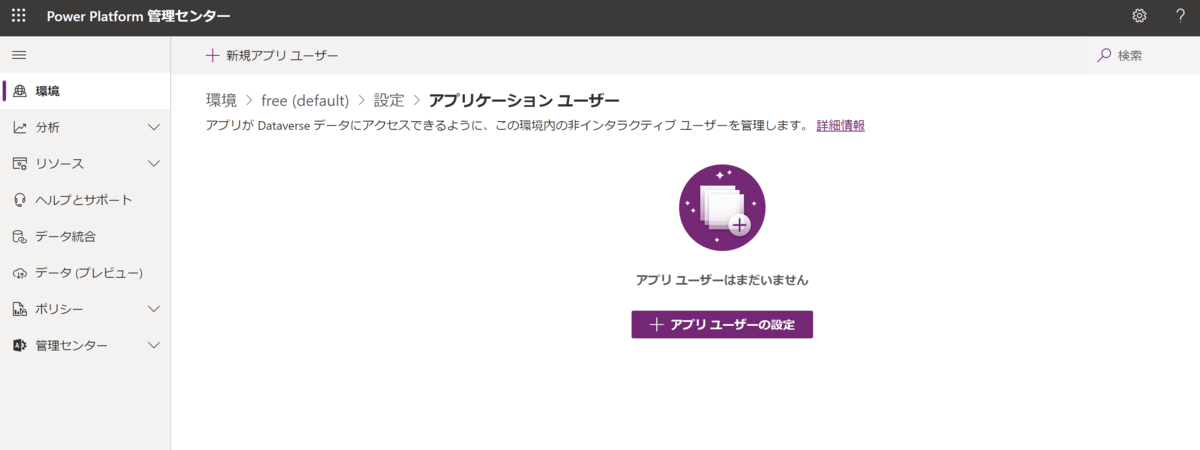Expand the 管理センター chevron
The width and height of the screenshot is (1200, 450).
click(154, 345)
